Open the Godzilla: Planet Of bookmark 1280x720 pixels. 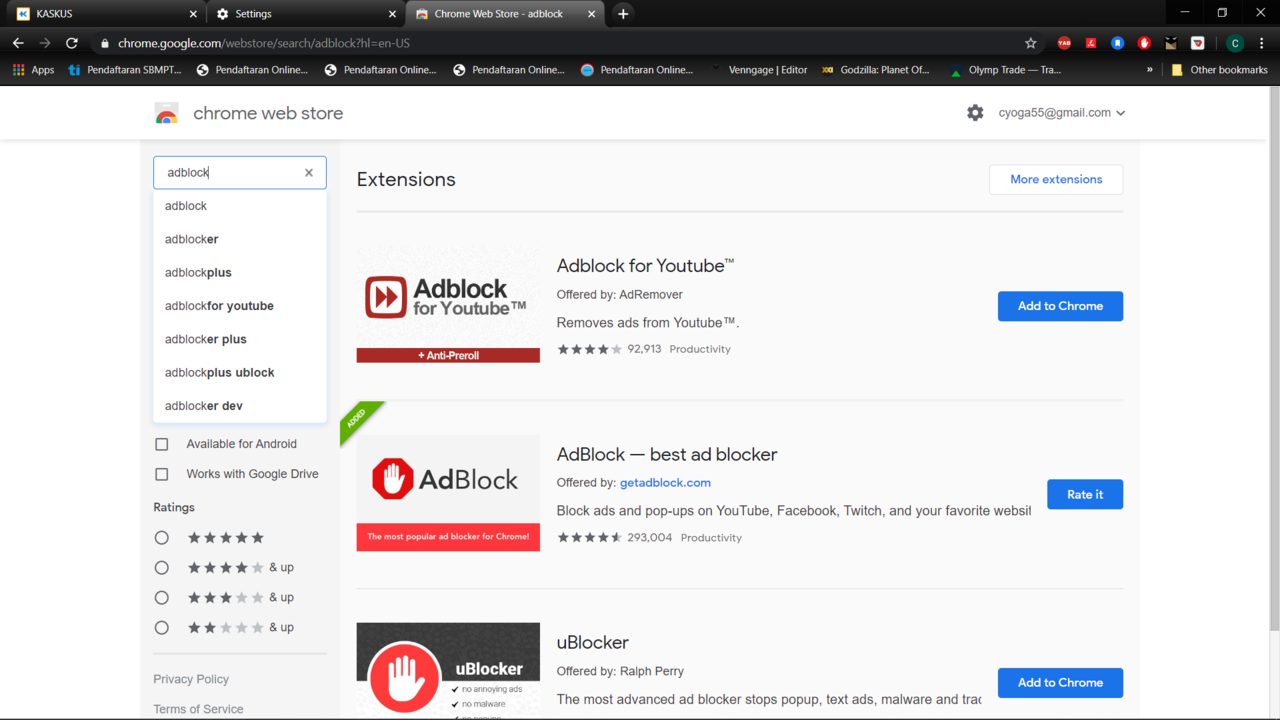point(875,70)
